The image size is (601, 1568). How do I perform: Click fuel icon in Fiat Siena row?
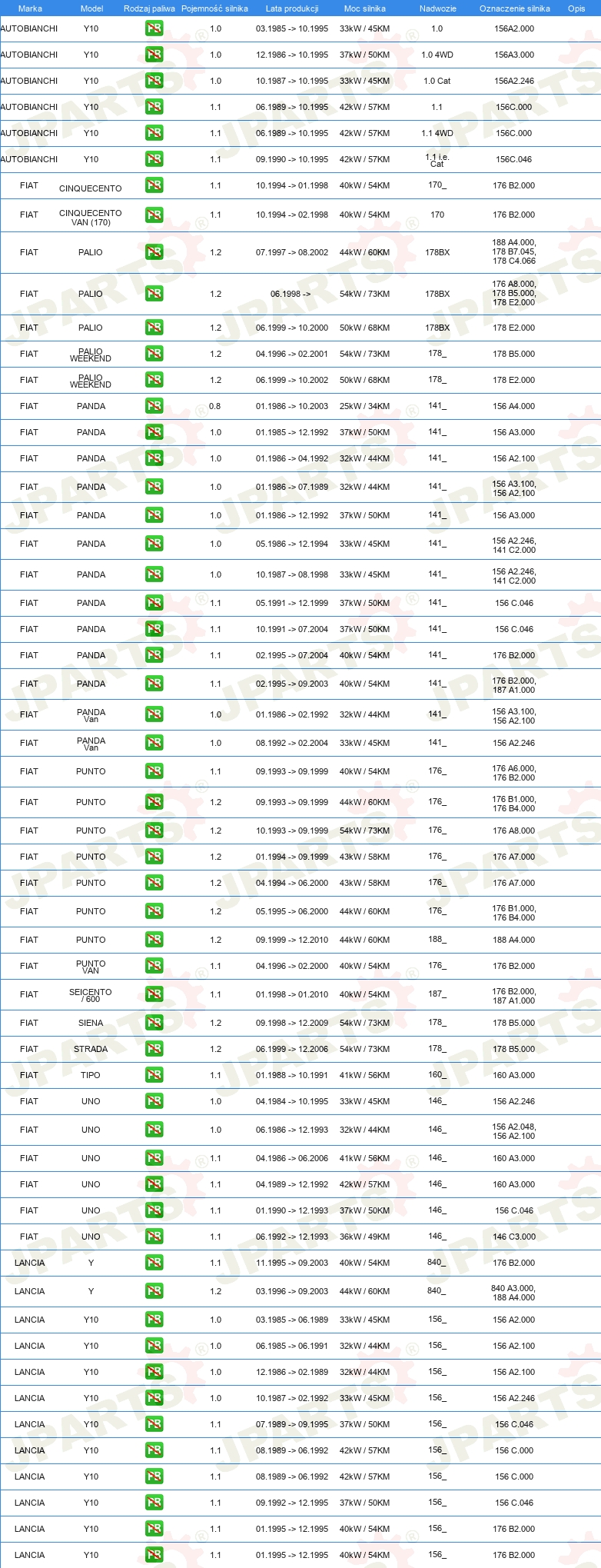(154, 1023)
